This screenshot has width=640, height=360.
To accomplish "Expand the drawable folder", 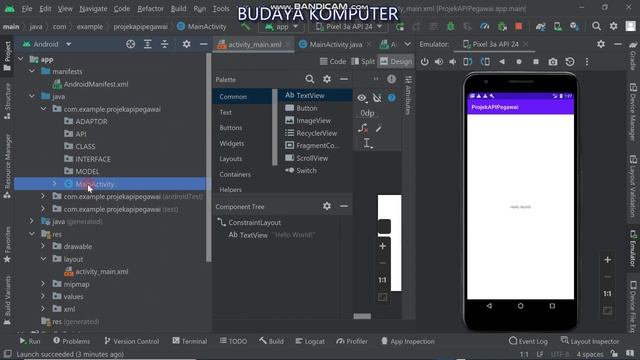I will pos(43,247).
